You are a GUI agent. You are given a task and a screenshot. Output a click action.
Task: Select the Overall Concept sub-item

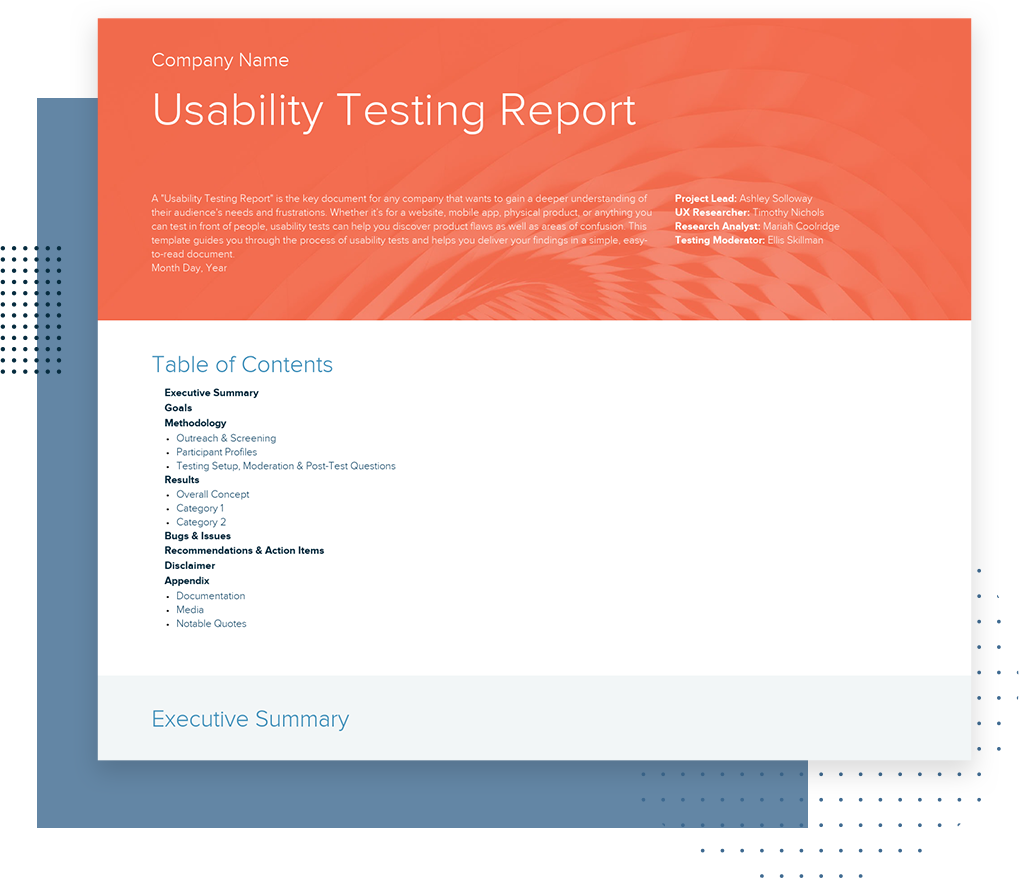(213, 494)
